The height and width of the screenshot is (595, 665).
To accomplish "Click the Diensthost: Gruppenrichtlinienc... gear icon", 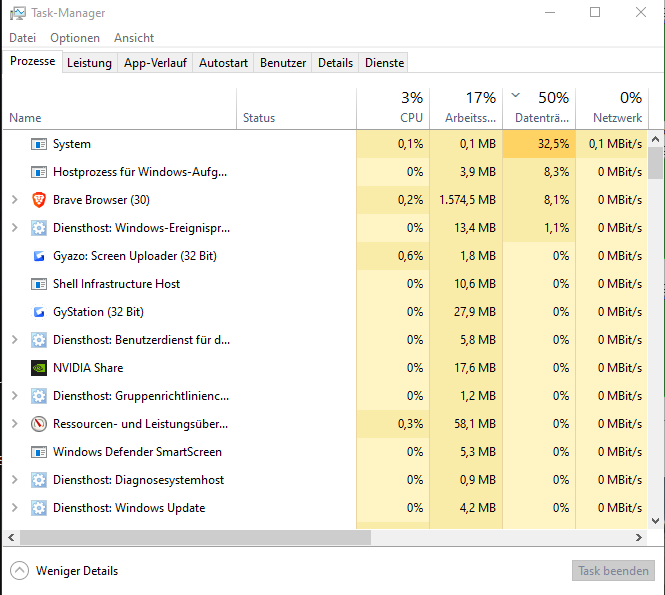I will [x=39, y=396].
